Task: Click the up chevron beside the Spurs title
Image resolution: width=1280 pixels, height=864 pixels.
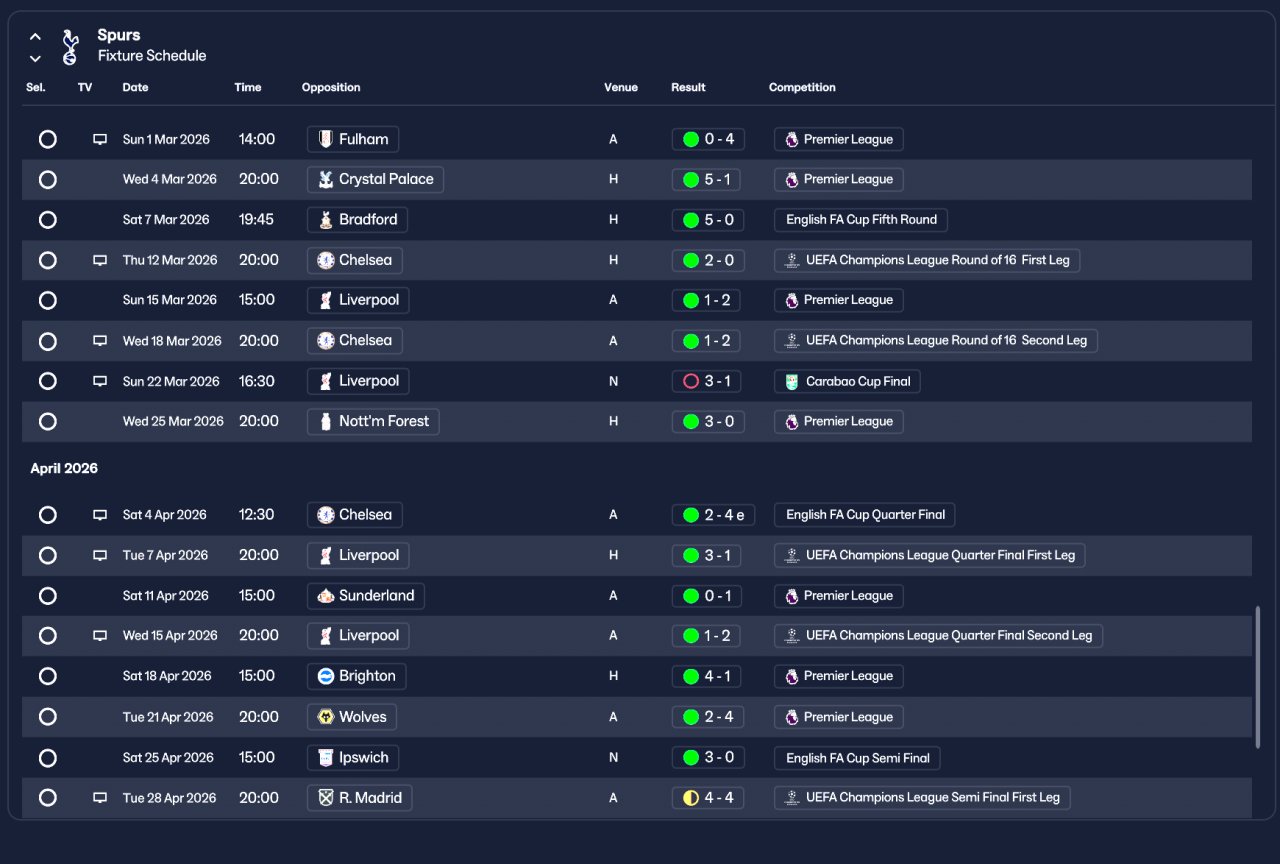Action: (x=36, y=37)
